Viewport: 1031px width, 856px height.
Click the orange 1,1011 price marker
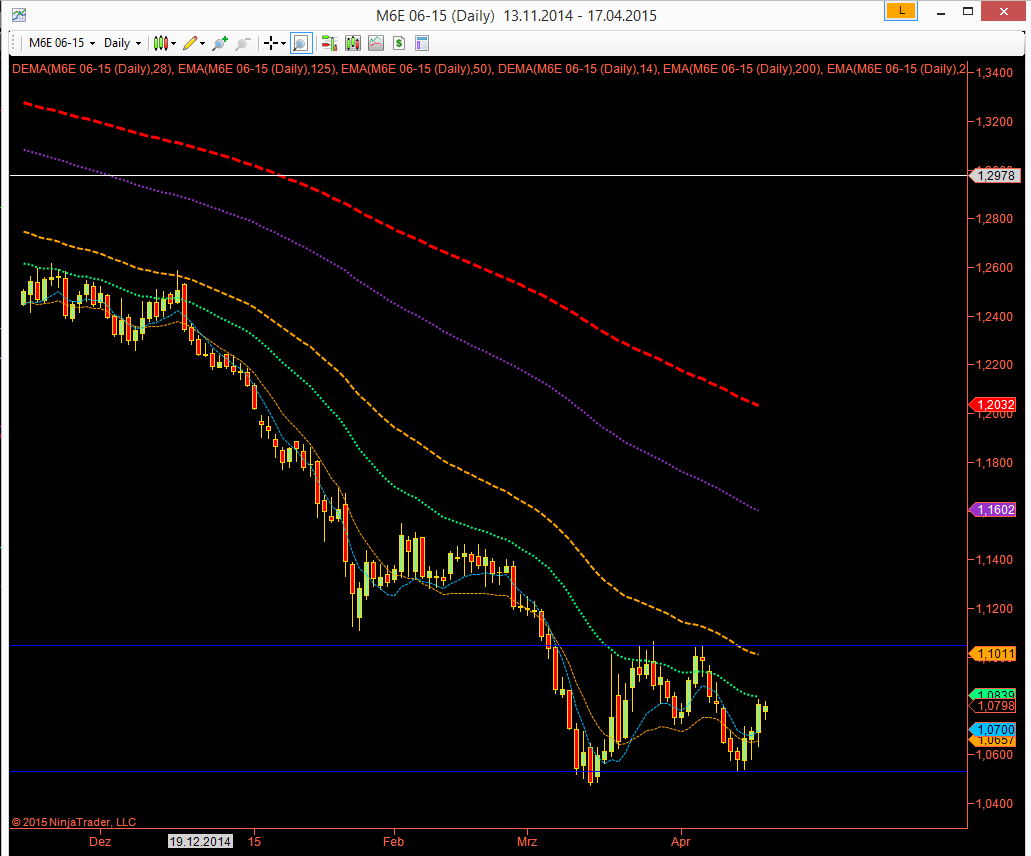(994, 654)
